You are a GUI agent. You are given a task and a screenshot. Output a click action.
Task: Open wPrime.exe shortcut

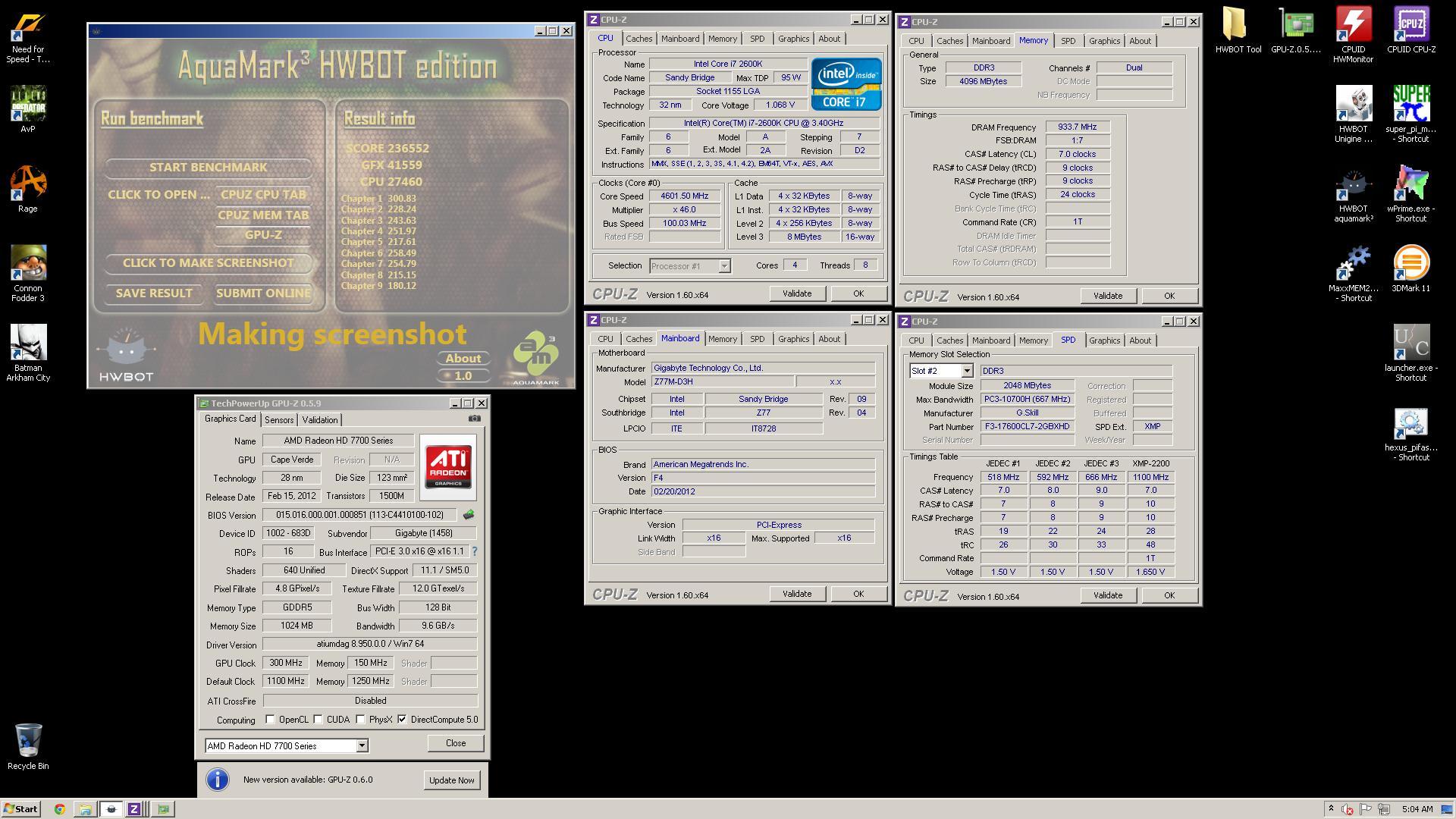tap(1411, 195)
